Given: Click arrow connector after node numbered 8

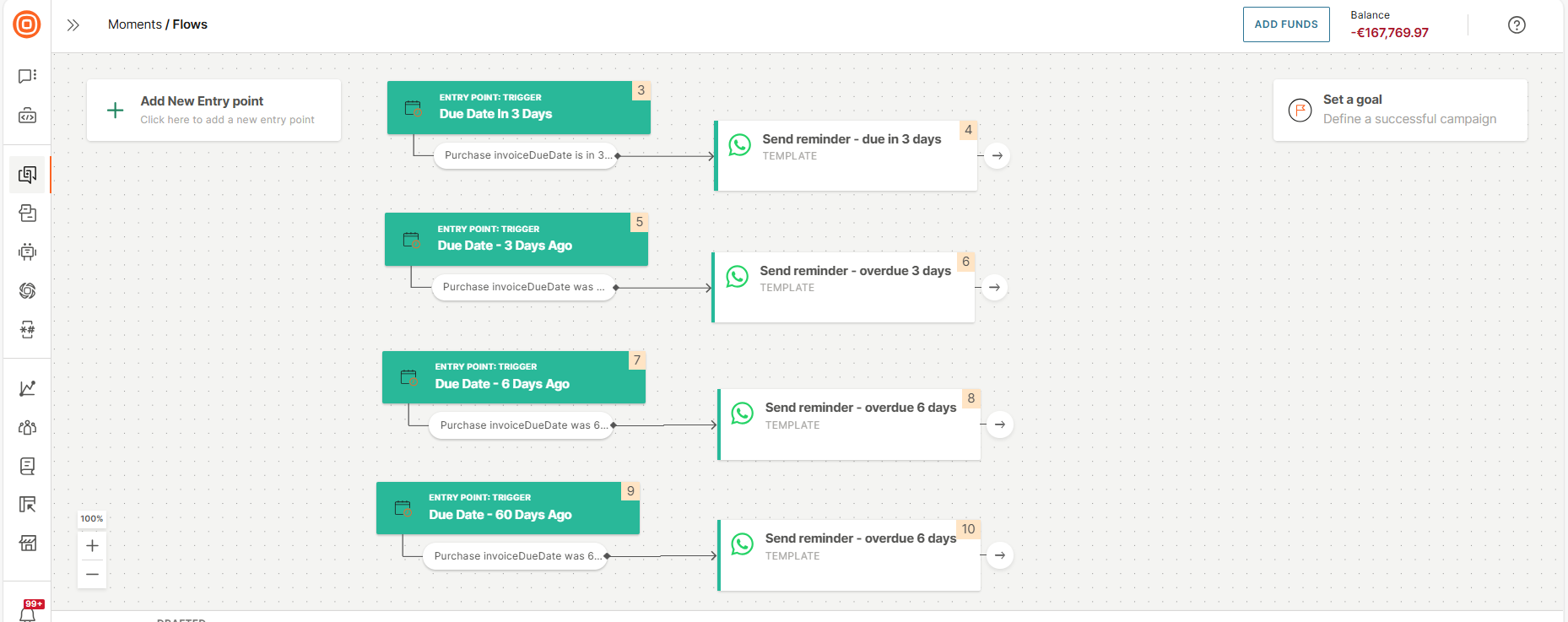Looking at the screenshot, I should tap(1000, 425).
